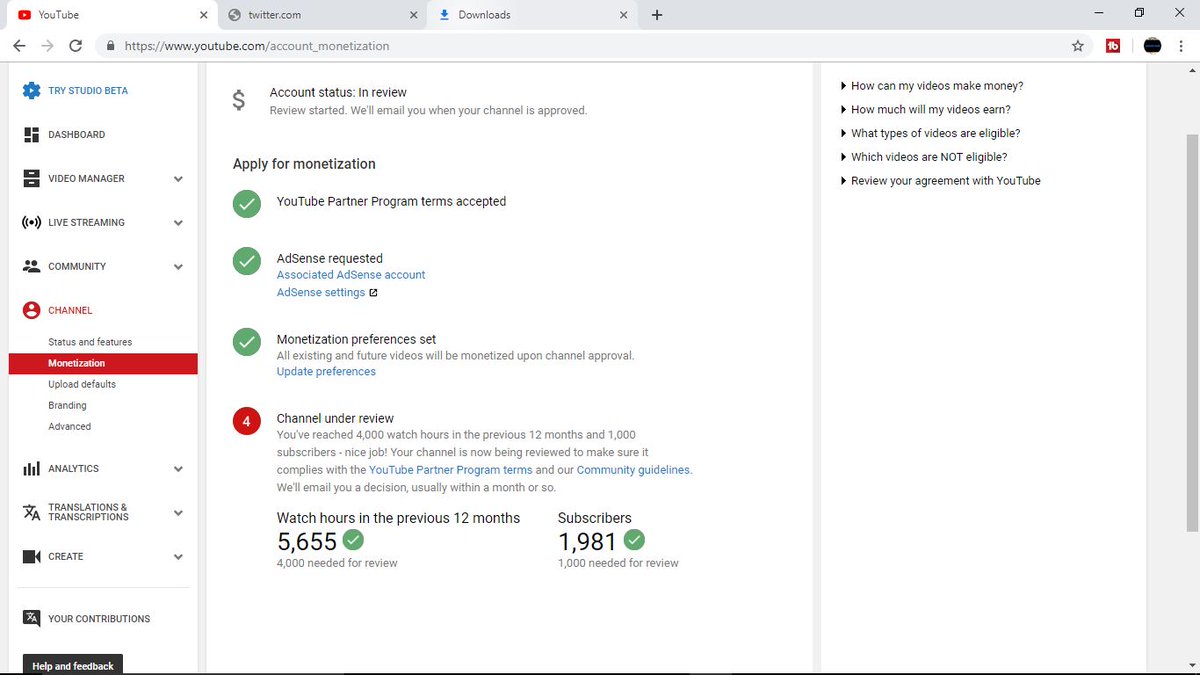Open the Community guidelines link
The height and width of the screenshot is (675, 1200).
[x=633, y=469]
